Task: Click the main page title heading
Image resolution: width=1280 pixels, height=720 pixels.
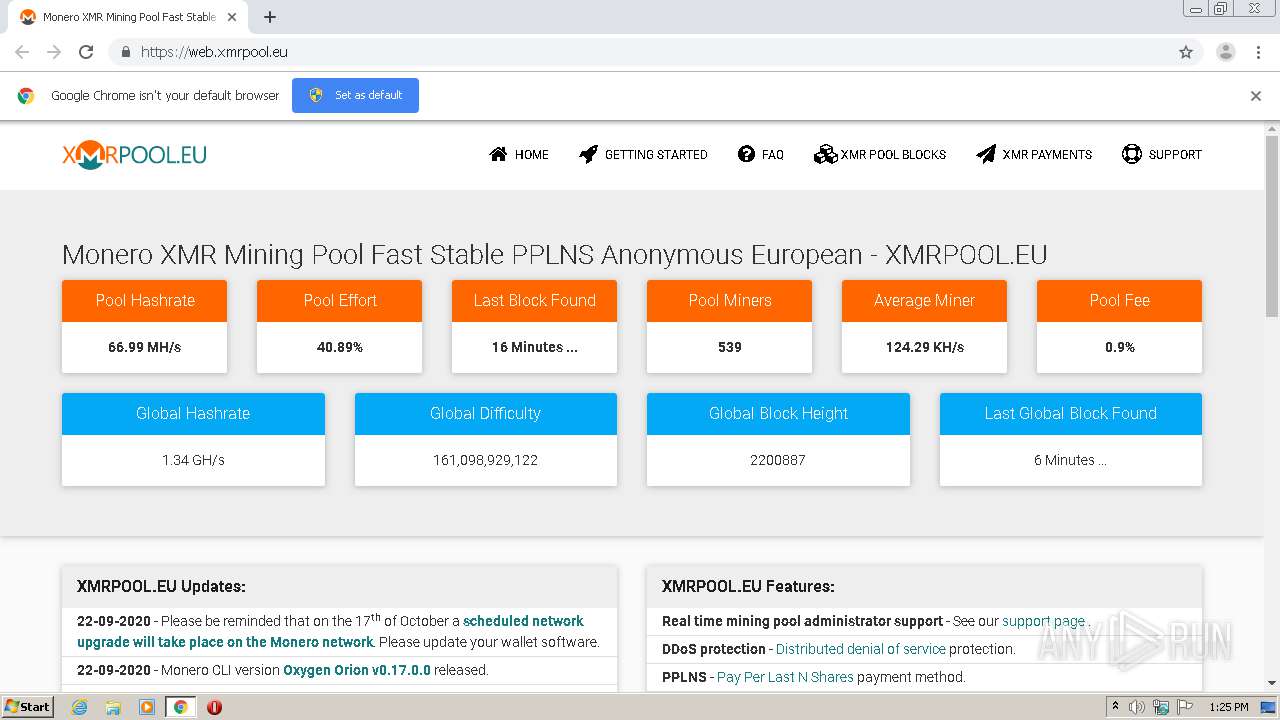Action: coord(554,254)
